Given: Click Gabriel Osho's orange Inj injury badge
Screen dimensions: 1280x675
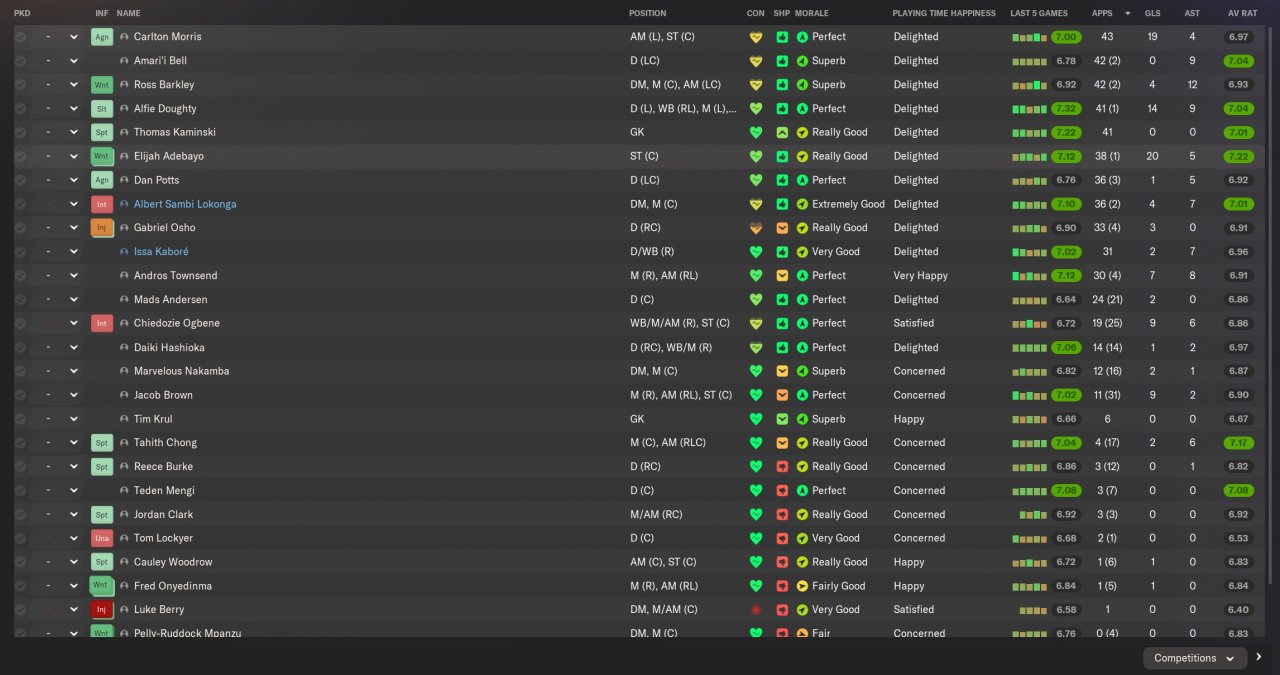Looking at the screenshot, I should (101, 228).
